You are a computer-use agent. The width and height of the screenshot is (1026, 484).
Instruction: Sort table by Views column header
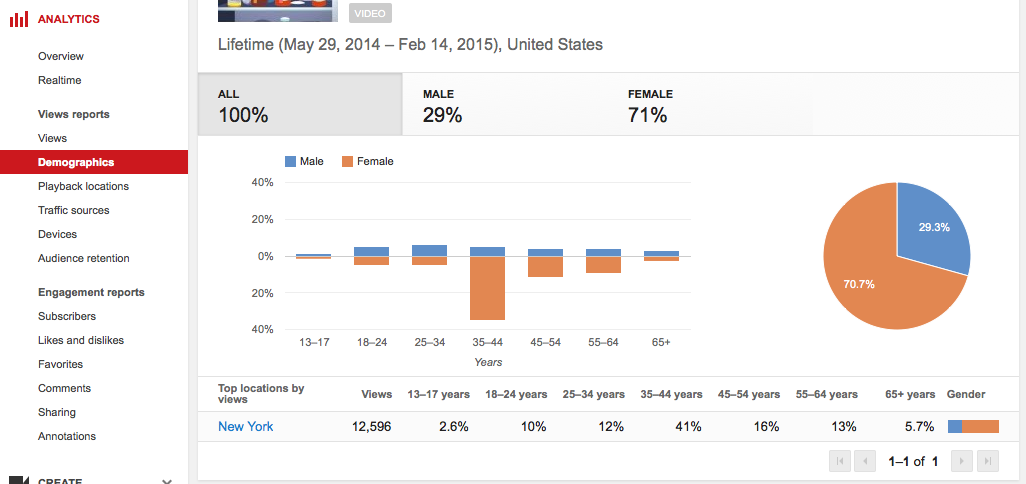[x=376, y=394]
